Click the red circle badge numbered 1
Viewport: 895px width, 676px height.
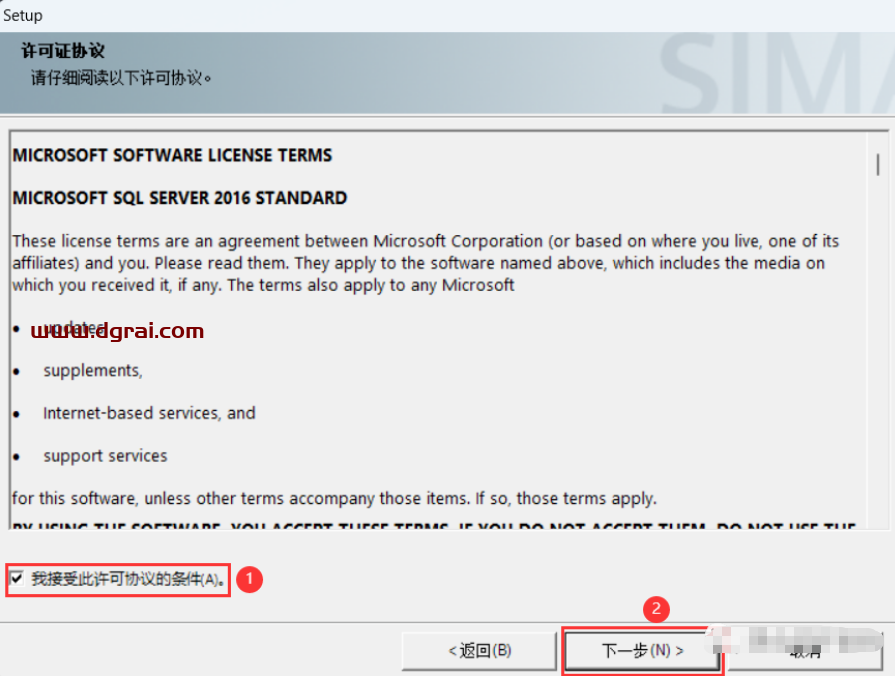(x=252, y=578)
